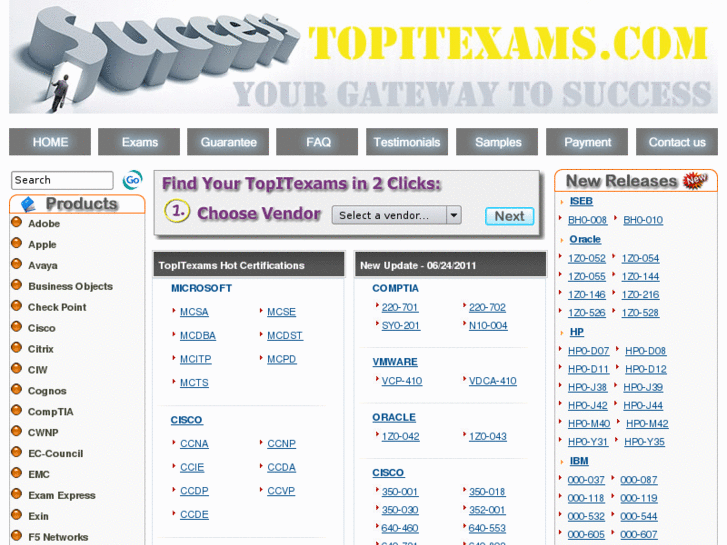Open the 1Z0-052 exam link
Viewport: 727px width, 545px height.
point(587,258)
